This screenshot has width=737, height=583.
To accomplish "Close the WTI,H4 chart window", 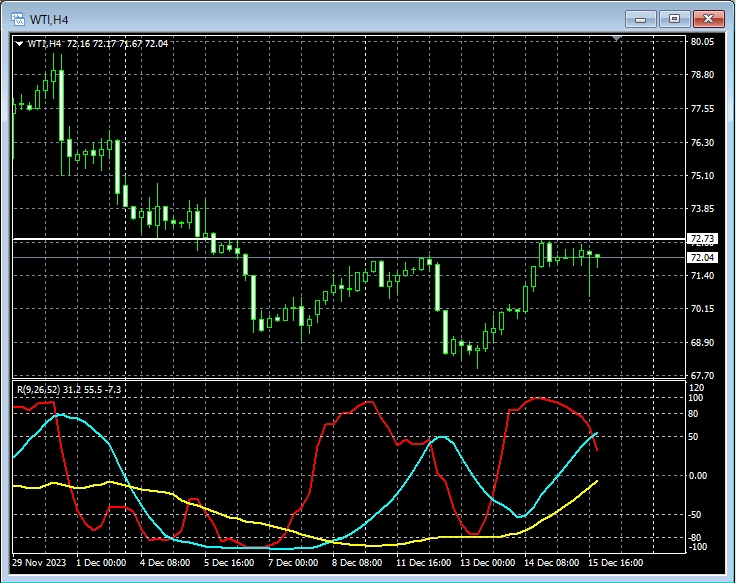I will (x=709, y=18).
